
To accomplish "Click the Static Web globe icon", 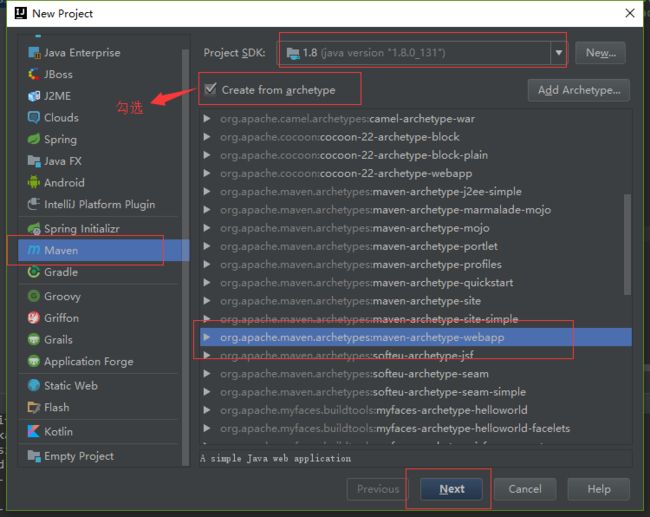I will (34, 385).
